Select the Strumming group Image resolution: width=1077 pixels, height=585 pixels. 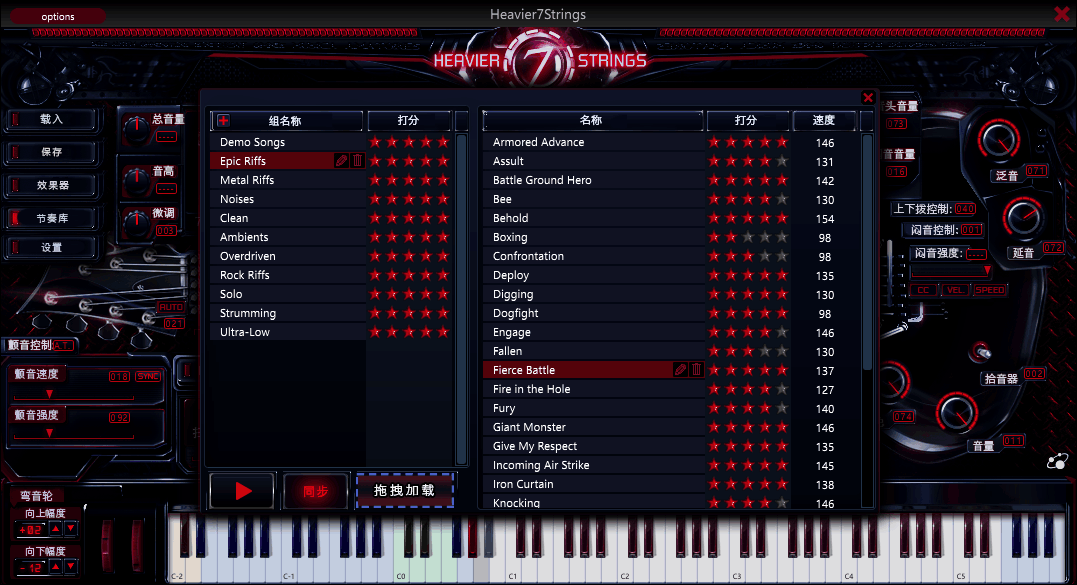click(287, 313)
